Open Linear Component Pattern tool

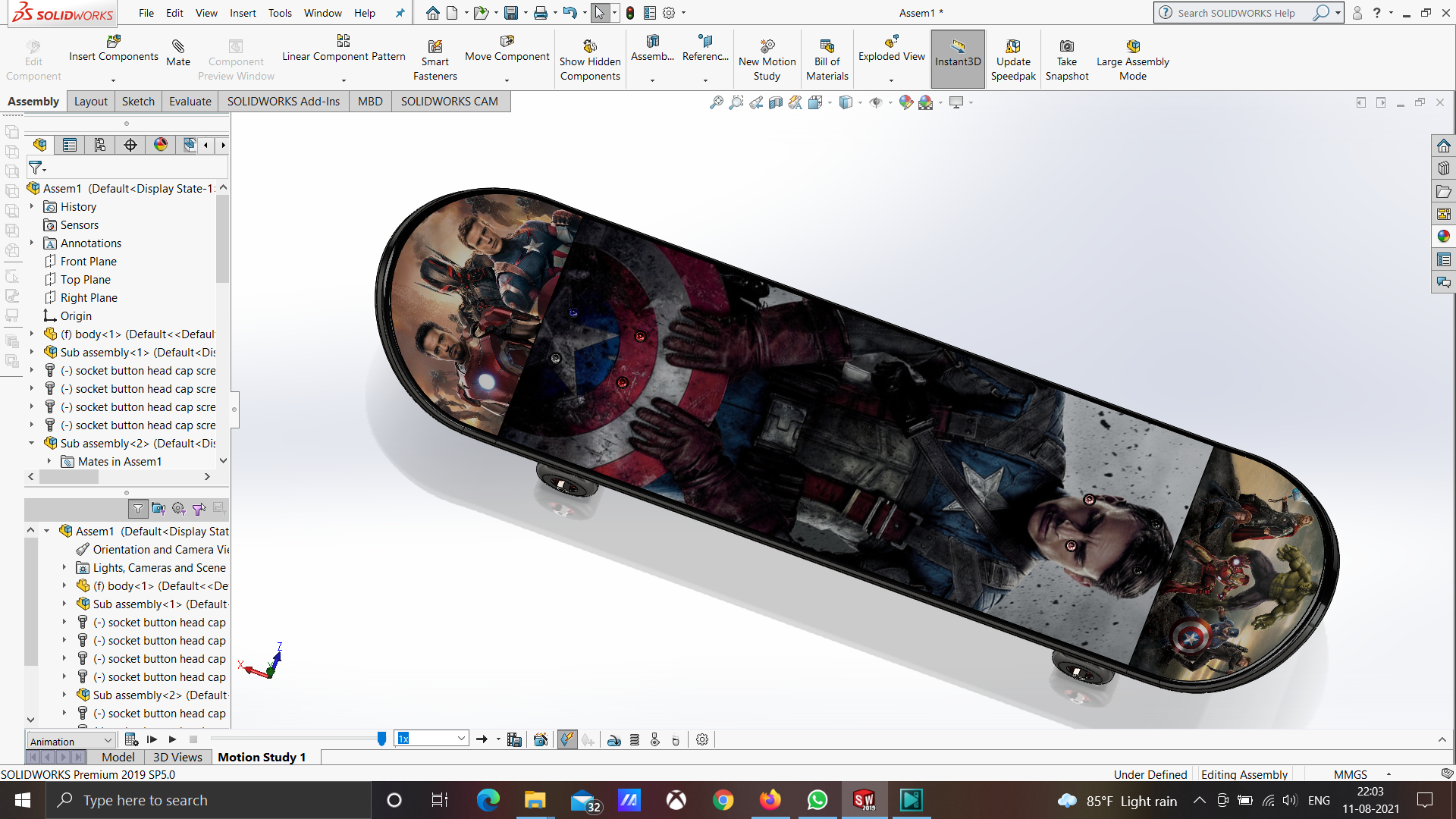pyautogui.click(x=344, y=49)
